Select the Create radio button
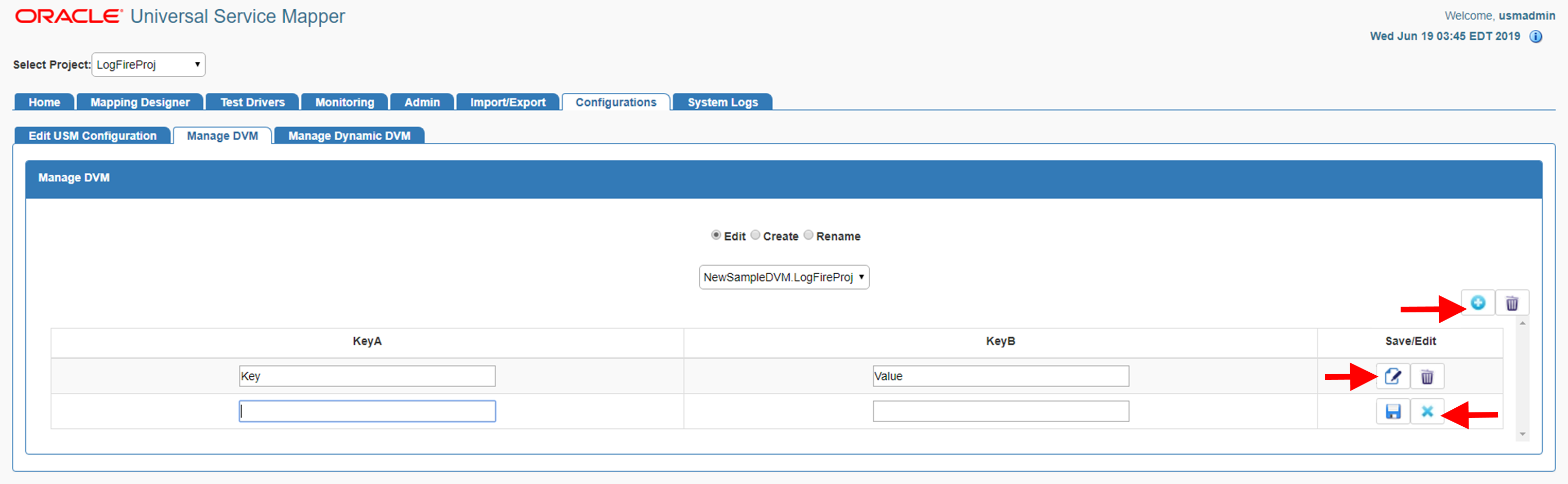1568x484 pixels. tap(755, 235)
